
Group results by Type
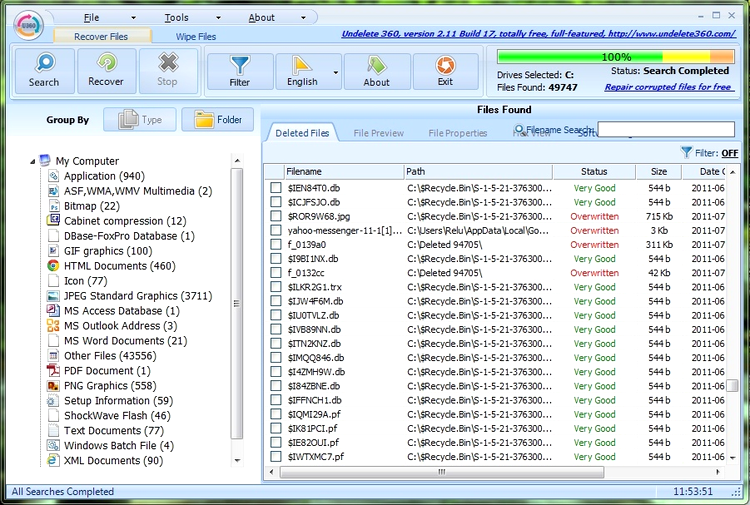(140, 120)
